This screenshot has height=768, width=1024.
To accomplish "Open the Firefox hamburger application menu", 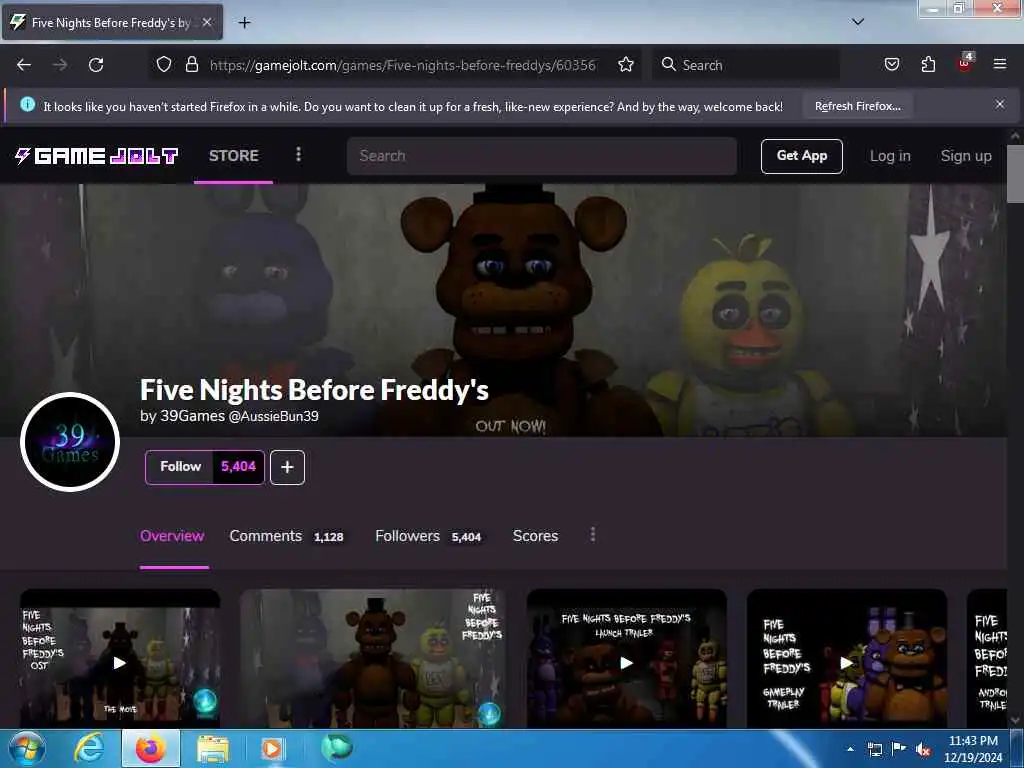I will coord(1000,64).
